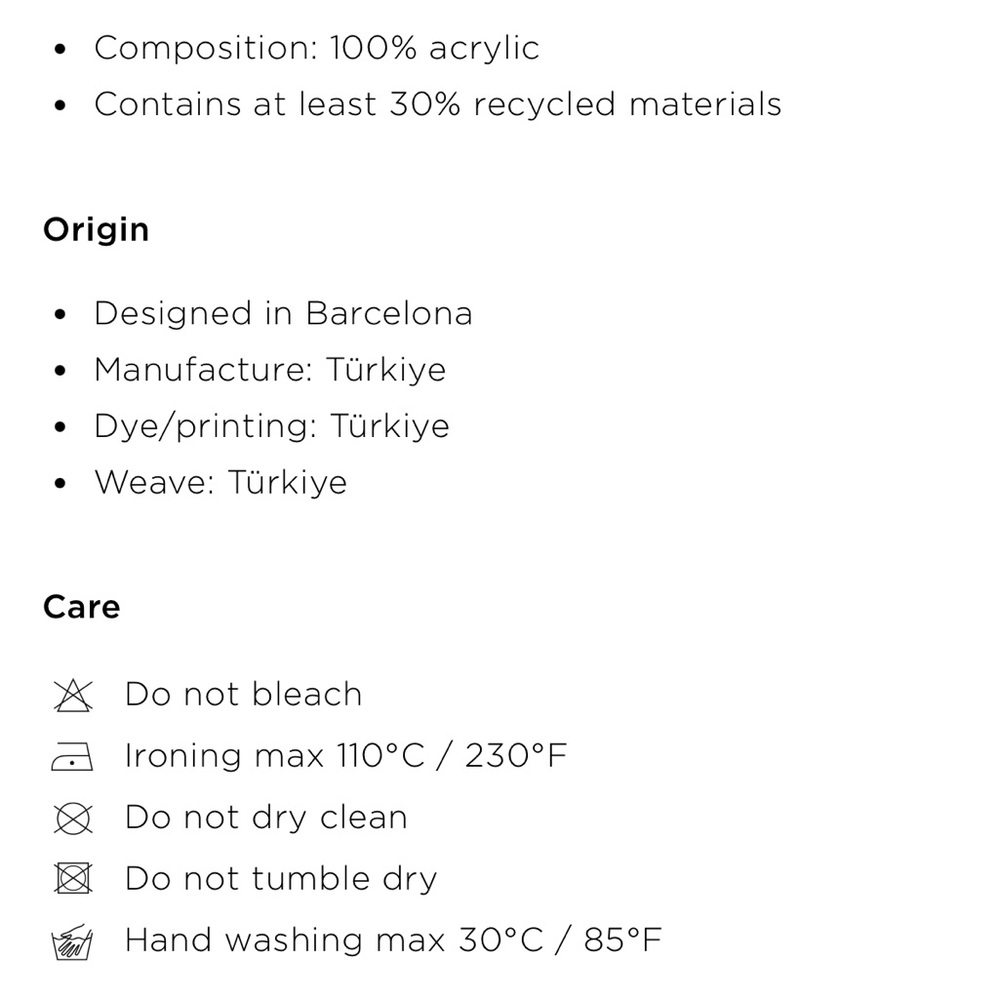Click the hand washing icon
The image size is (1000, 1000).
click(72, 941)
